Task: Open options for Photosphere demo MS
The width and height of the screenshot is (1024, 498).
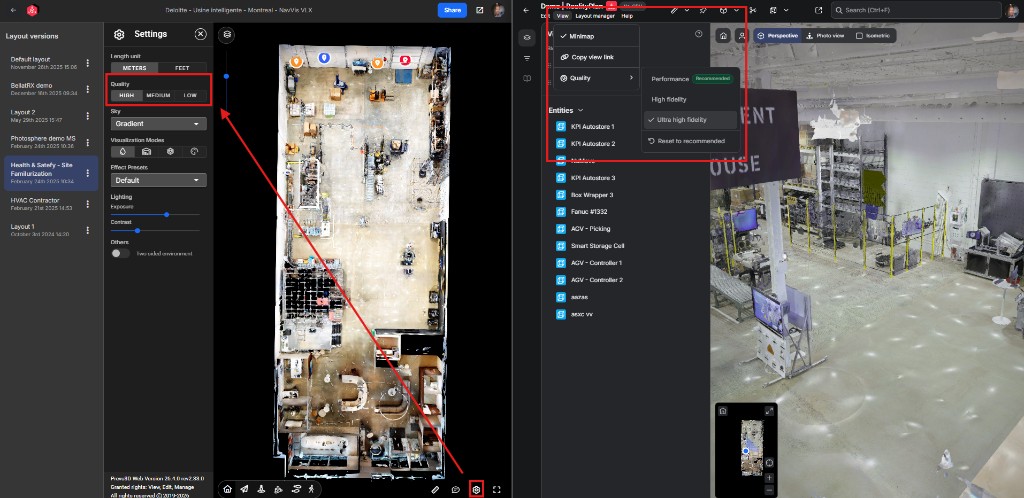Action: click(x=88, y=142)
